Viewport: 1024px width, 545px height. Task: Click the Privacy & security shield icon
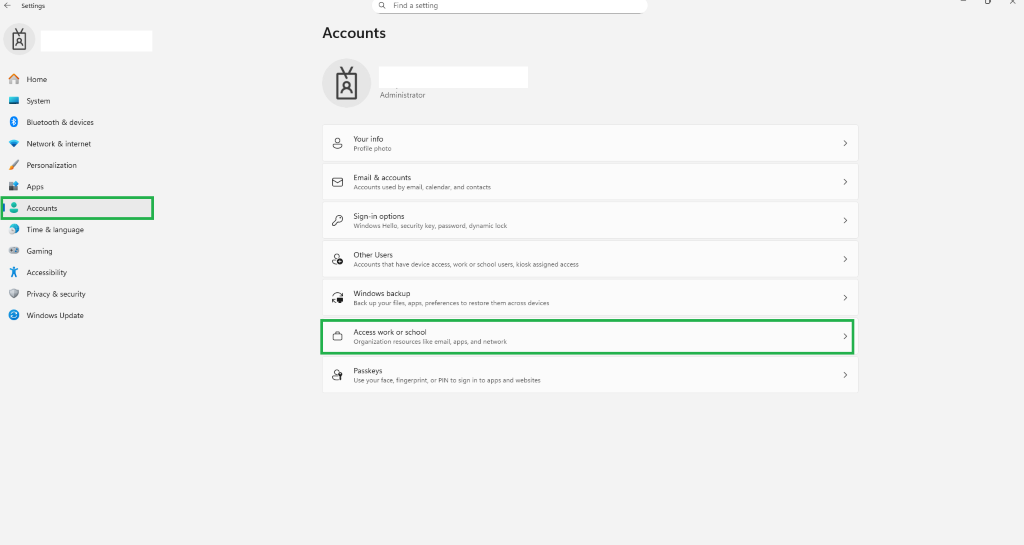14,294
